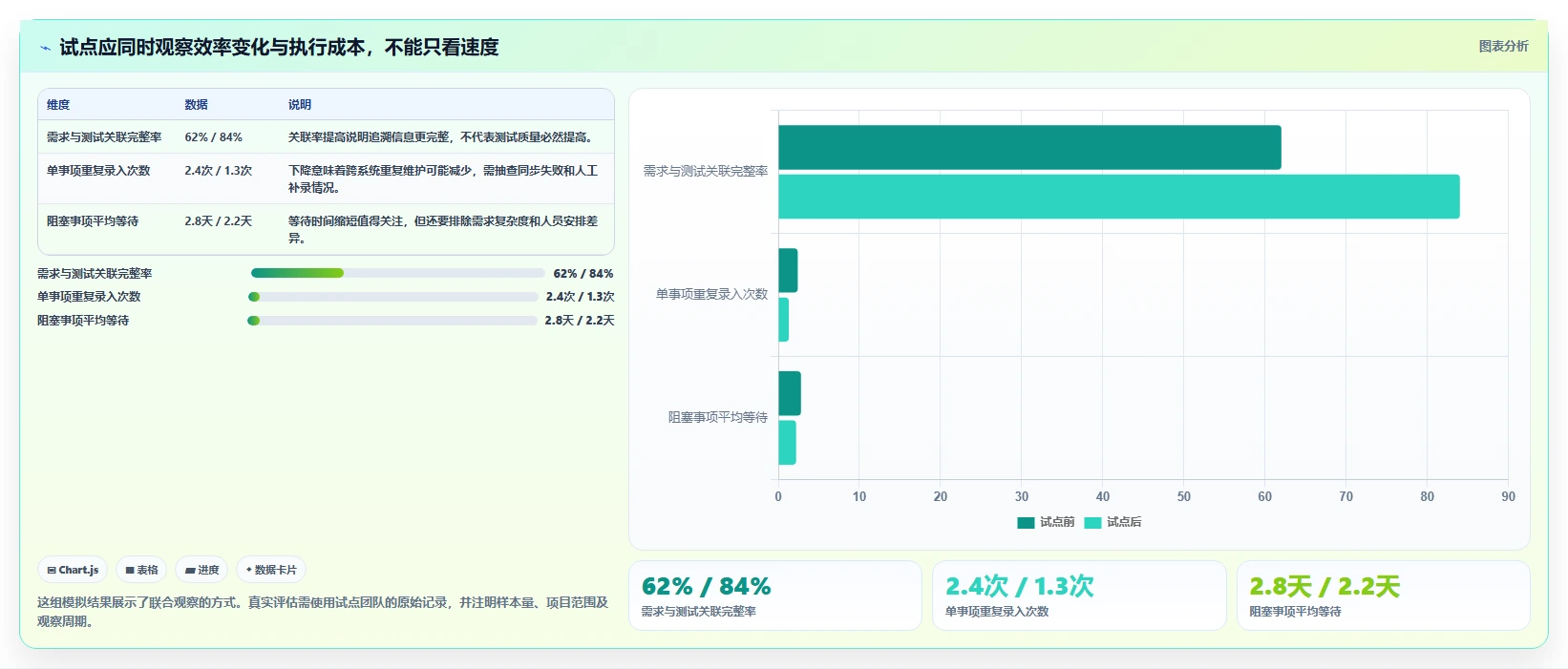Click the 单事项重复录入次数 progress bar
The width and height of the screenshot is (1568, 669).
click(392, 297)
